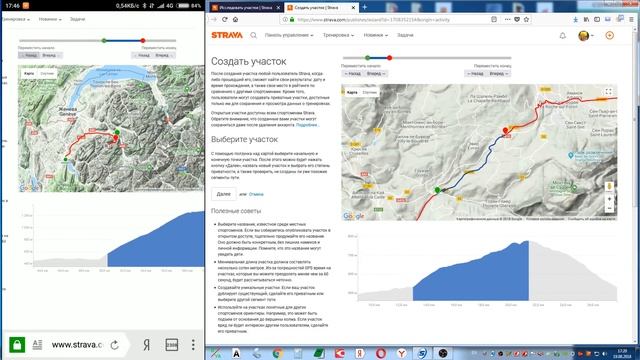The image size is (640, 360).
Task: Switch phone map to Карта view
Action: click(x=29, y=73)
